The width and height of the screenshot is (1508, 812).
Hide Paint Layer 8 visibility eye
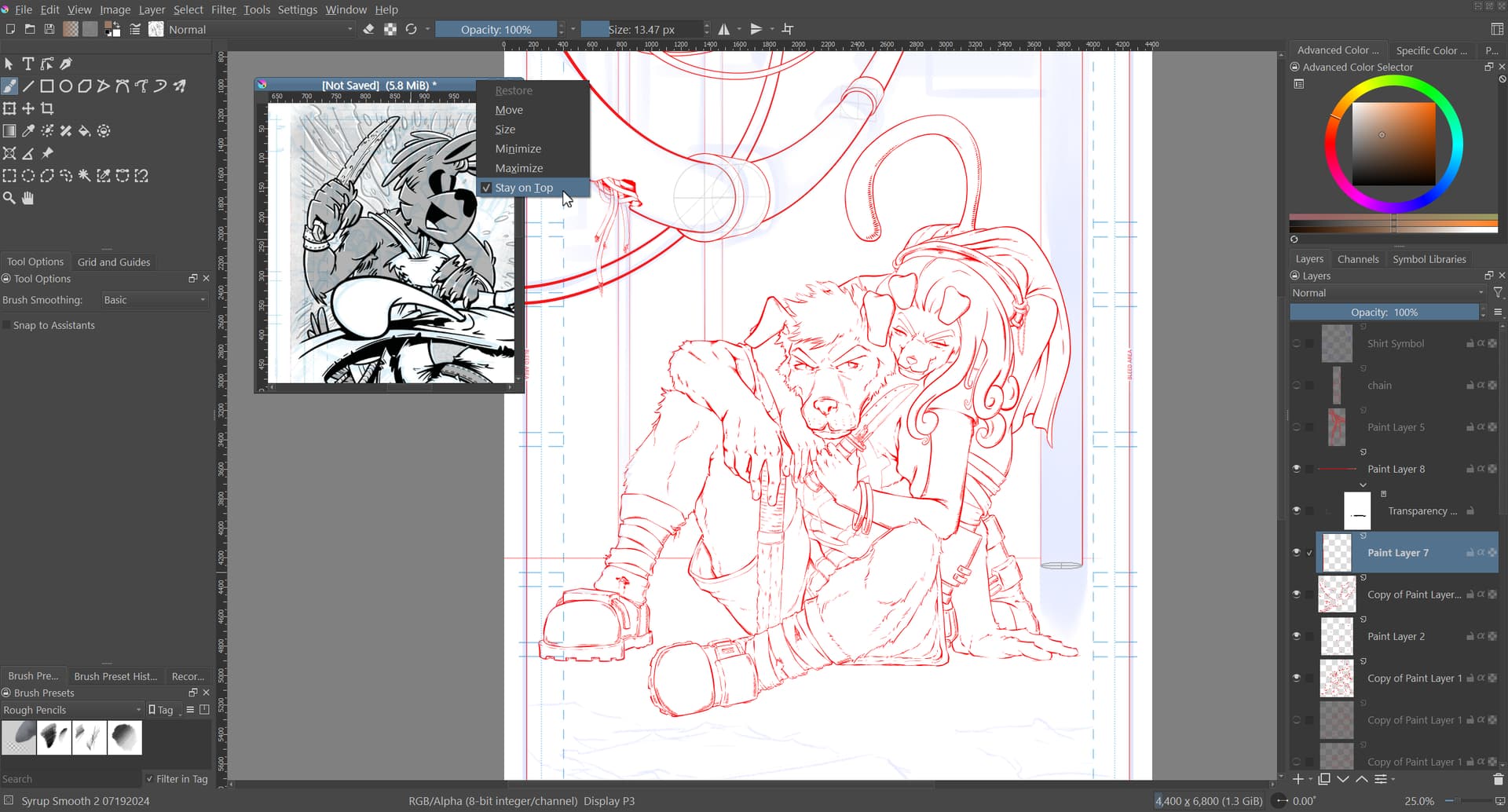pyautogui.click(x=1297, y=469)
